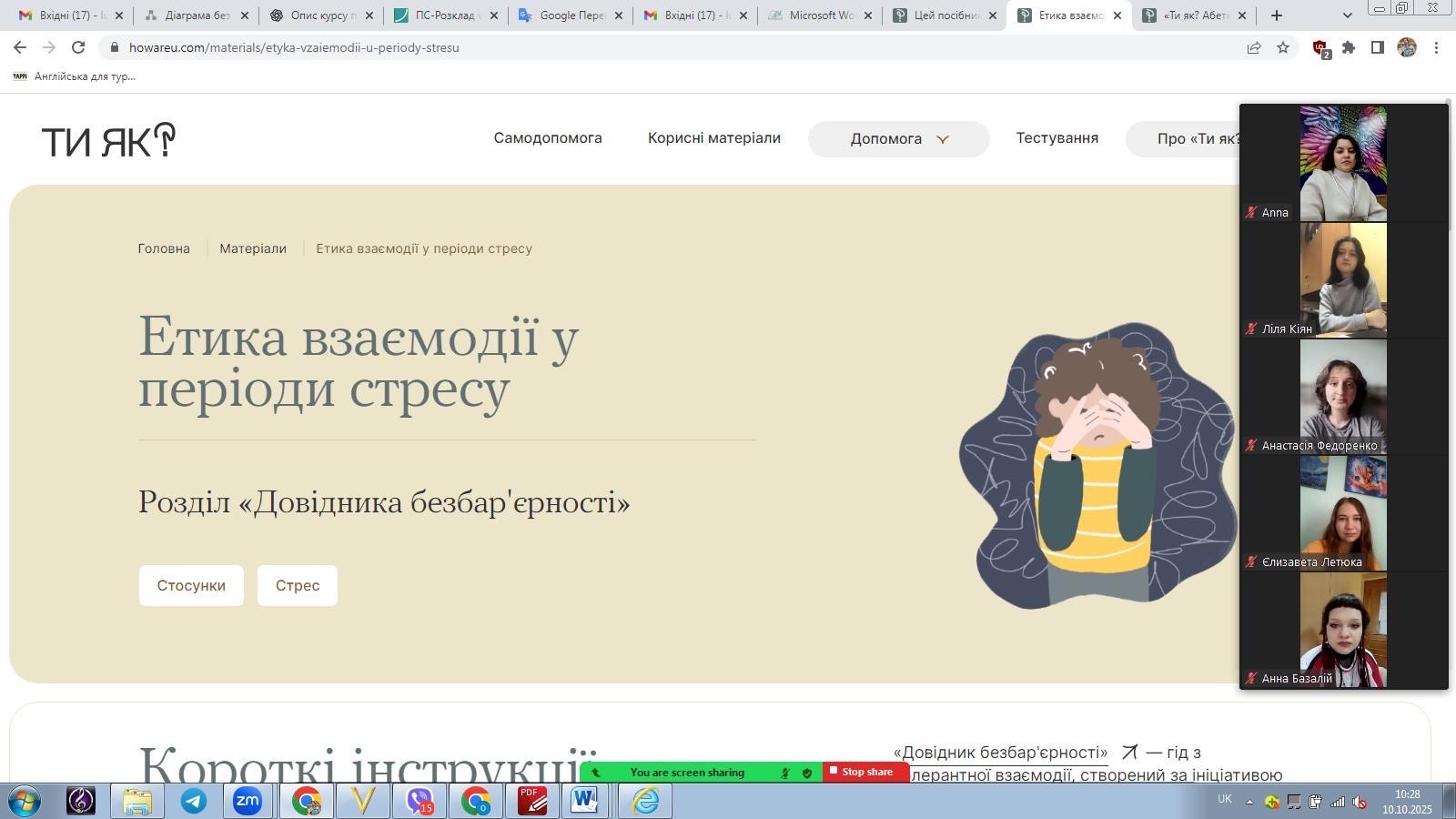
Task: Click the arrow icon after «Довідник безбар'єрності»
Action: coord(1129,752)
